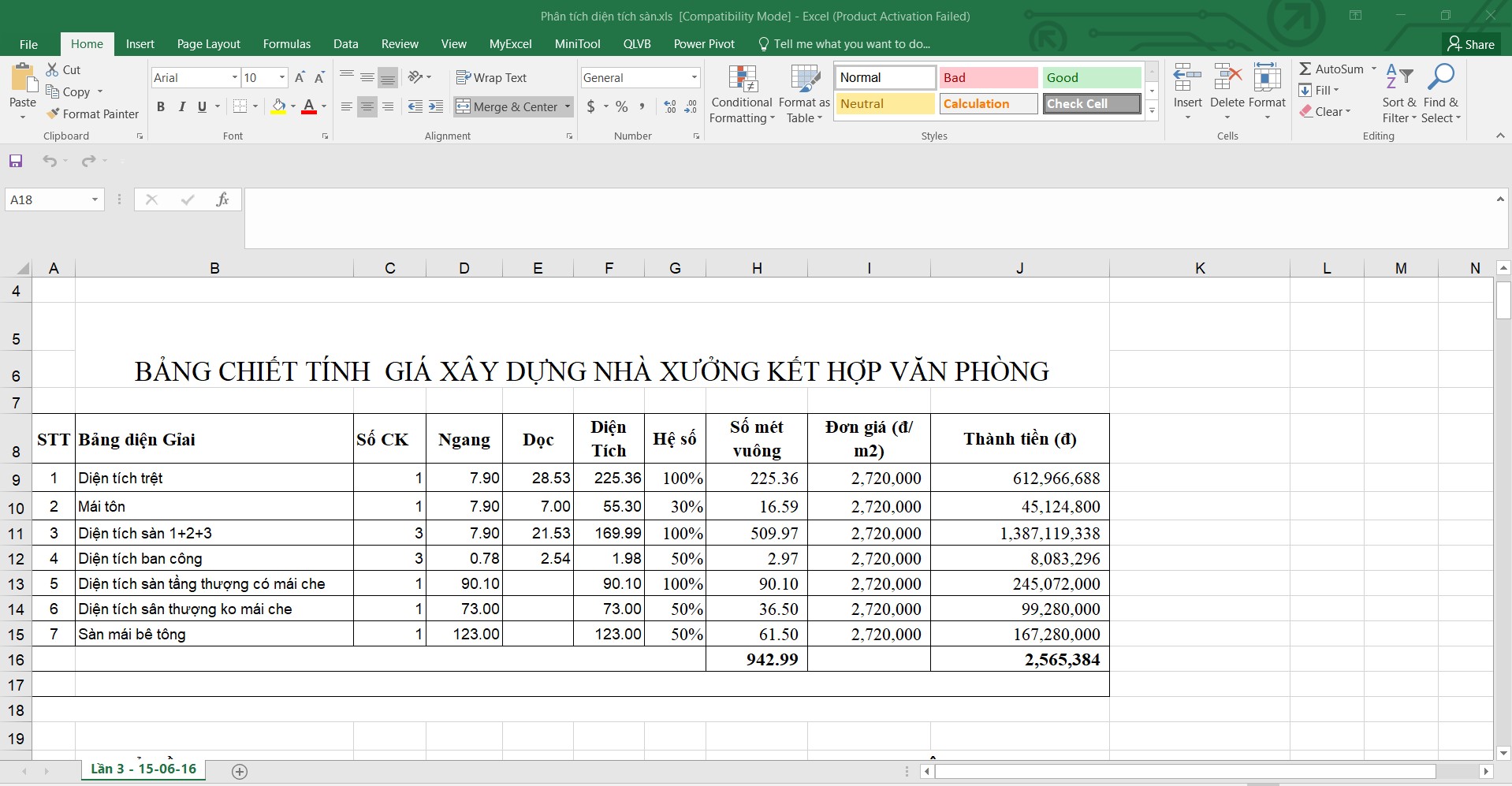Open the Page Layout tab
This screenshot has width=1512, height=786.
tap(208, 44)
